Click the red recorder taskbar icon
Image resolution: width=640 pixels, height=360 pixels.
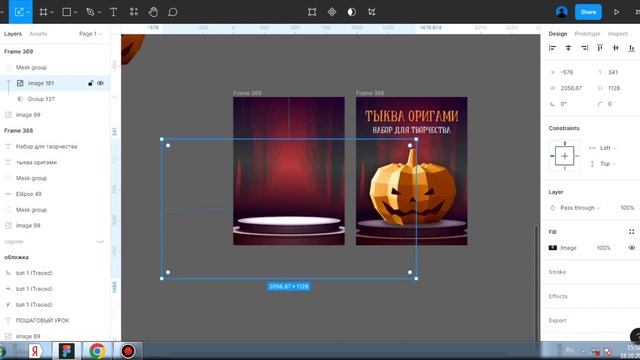(x=128, y=351)
